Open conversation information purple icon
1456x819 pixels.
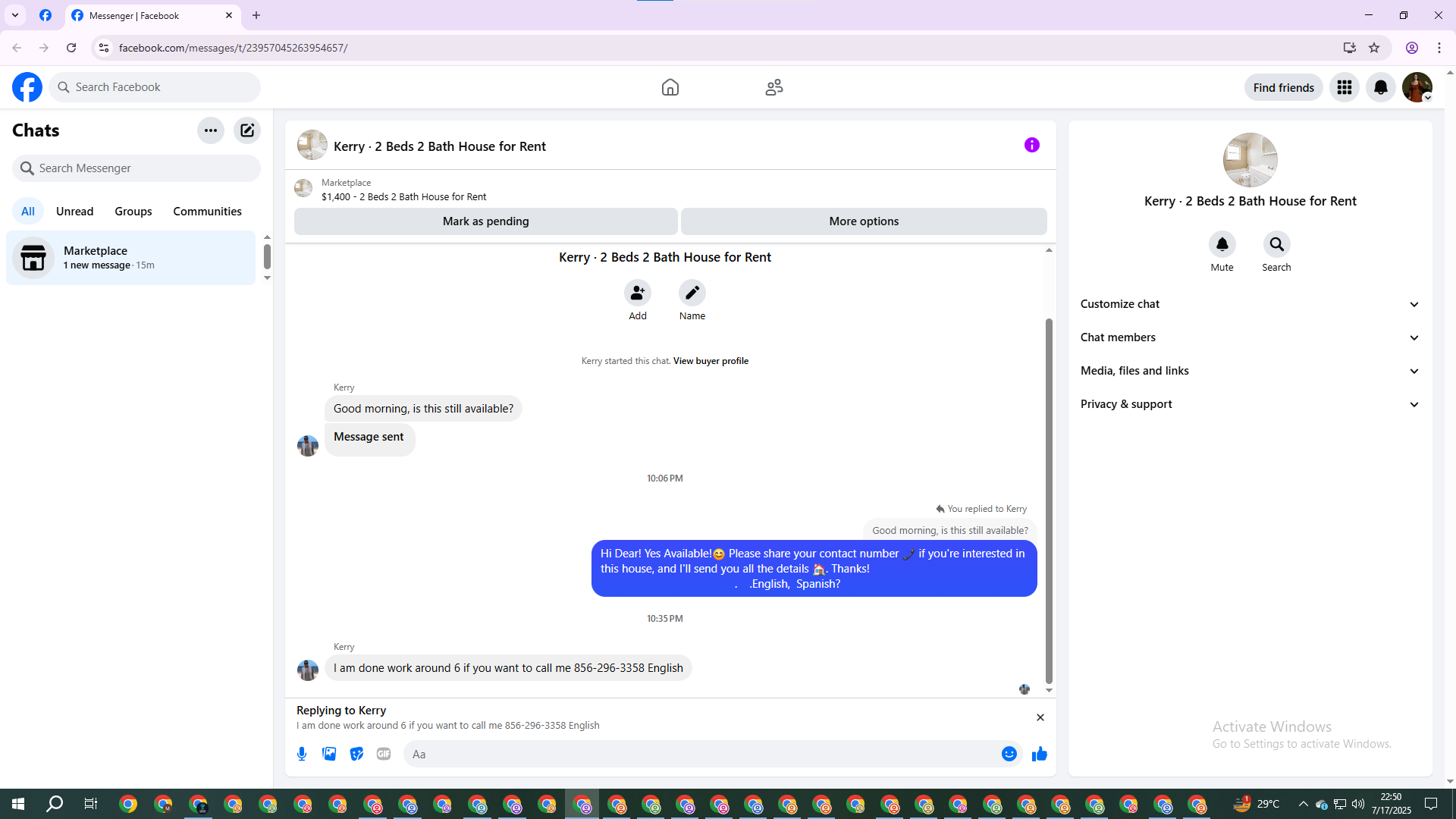[x=1032, y=145]
